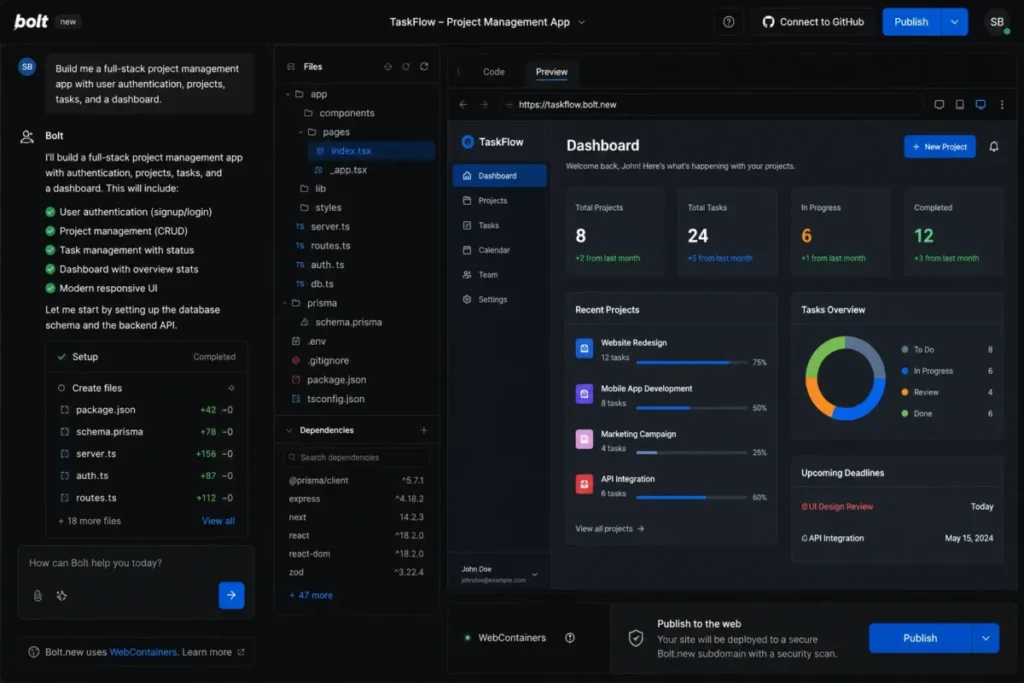Click the bolt logo
Image resolution: width=1024 pixels, height=683 pixels.
coord(31,22)
